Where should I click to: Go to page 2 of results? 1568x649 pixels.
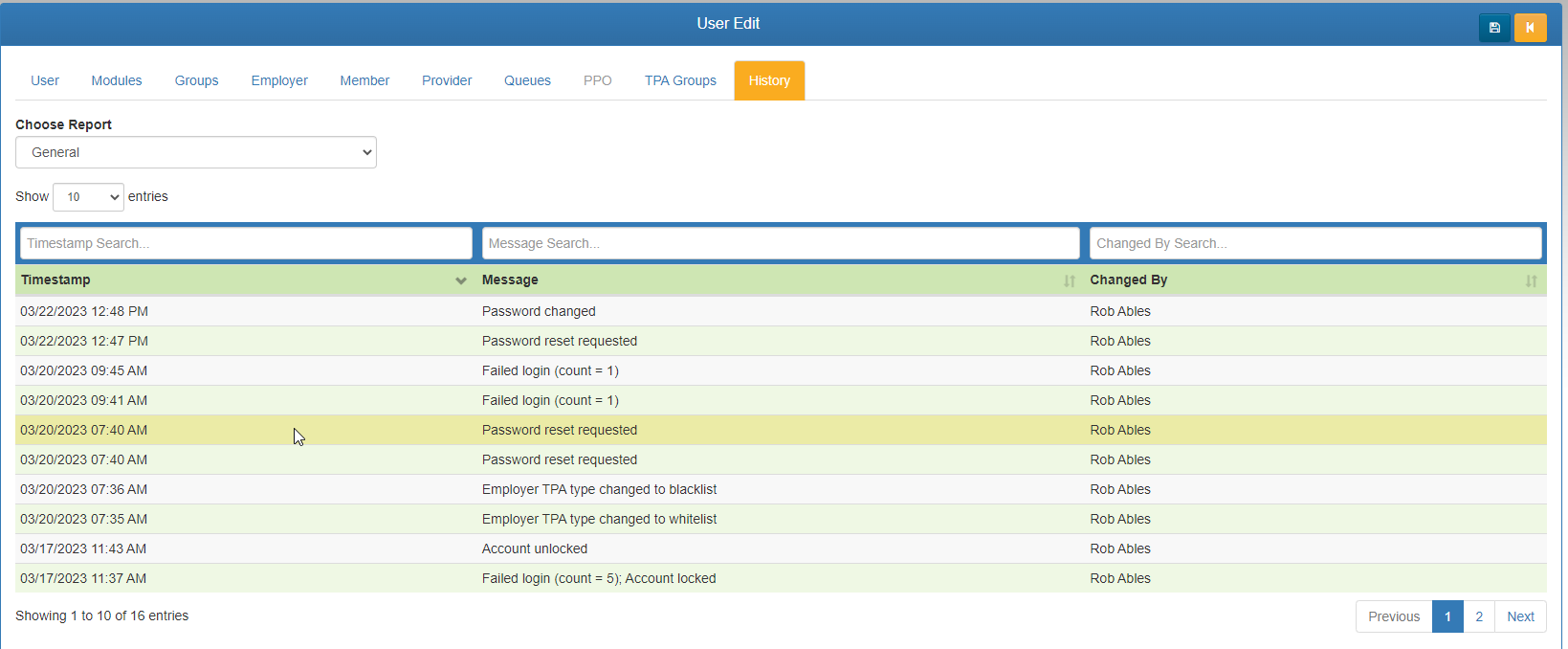coord(1479,616)
